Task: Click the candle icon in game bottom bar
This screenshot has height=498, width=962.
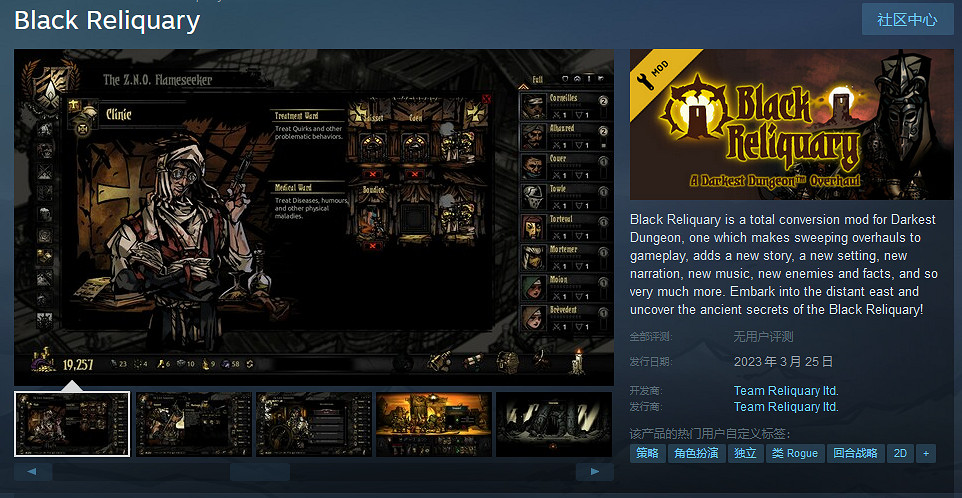Action: point(576,362)
